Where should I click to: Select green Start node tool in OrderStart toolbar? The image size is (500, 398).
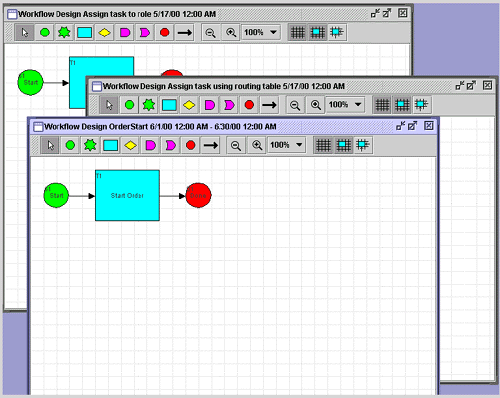70,145
